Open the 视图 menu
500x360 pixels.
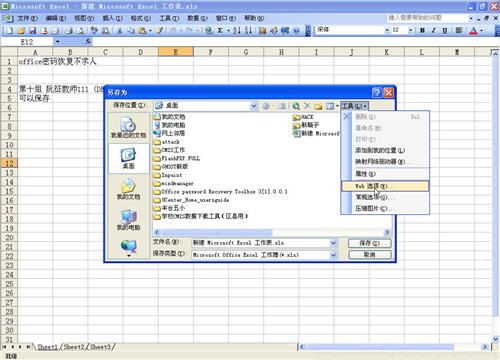click(x=84, y=18)
